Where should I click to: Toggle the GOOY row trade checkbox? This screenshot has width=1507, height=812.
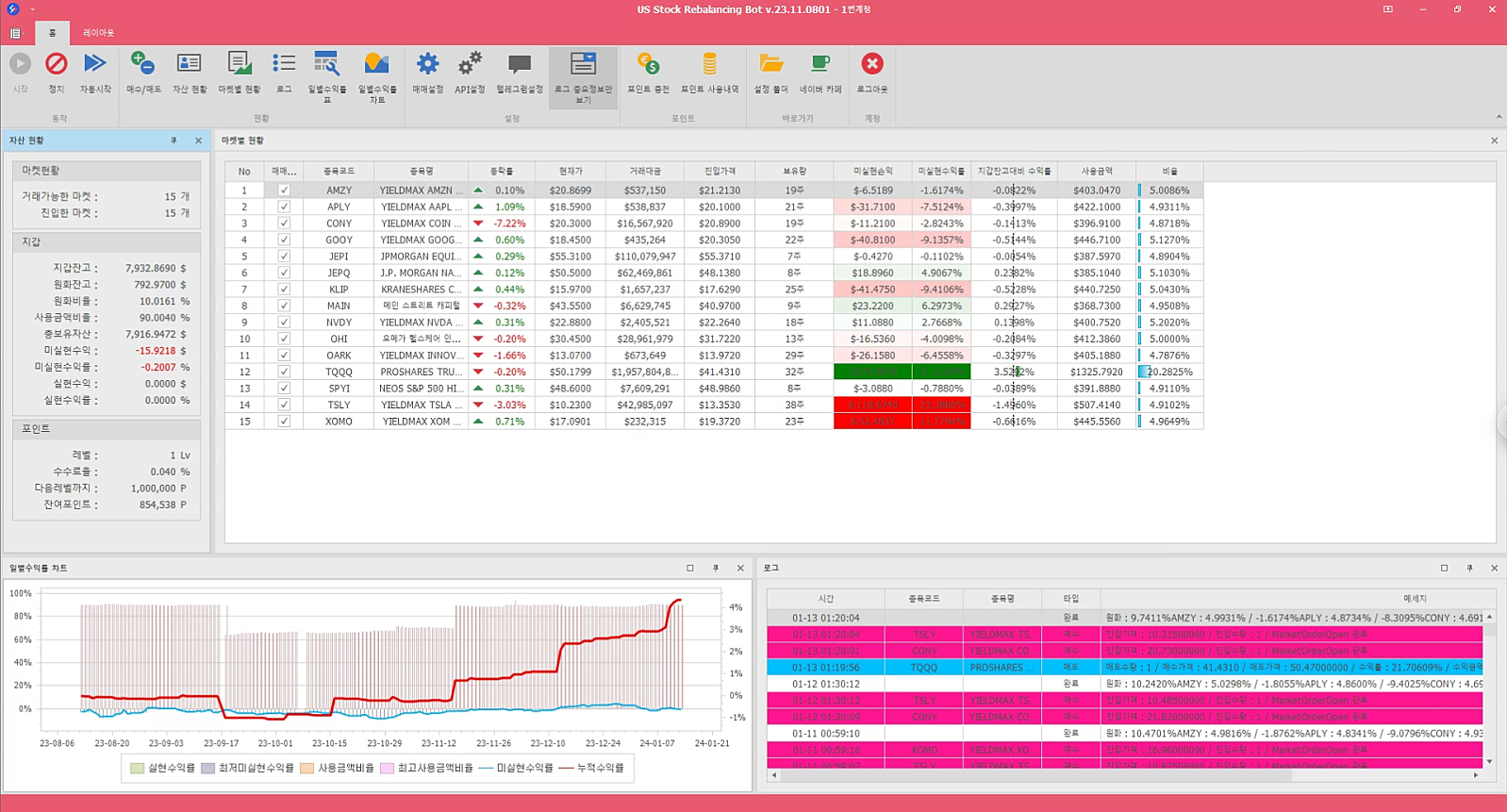(x=284, y=240)
